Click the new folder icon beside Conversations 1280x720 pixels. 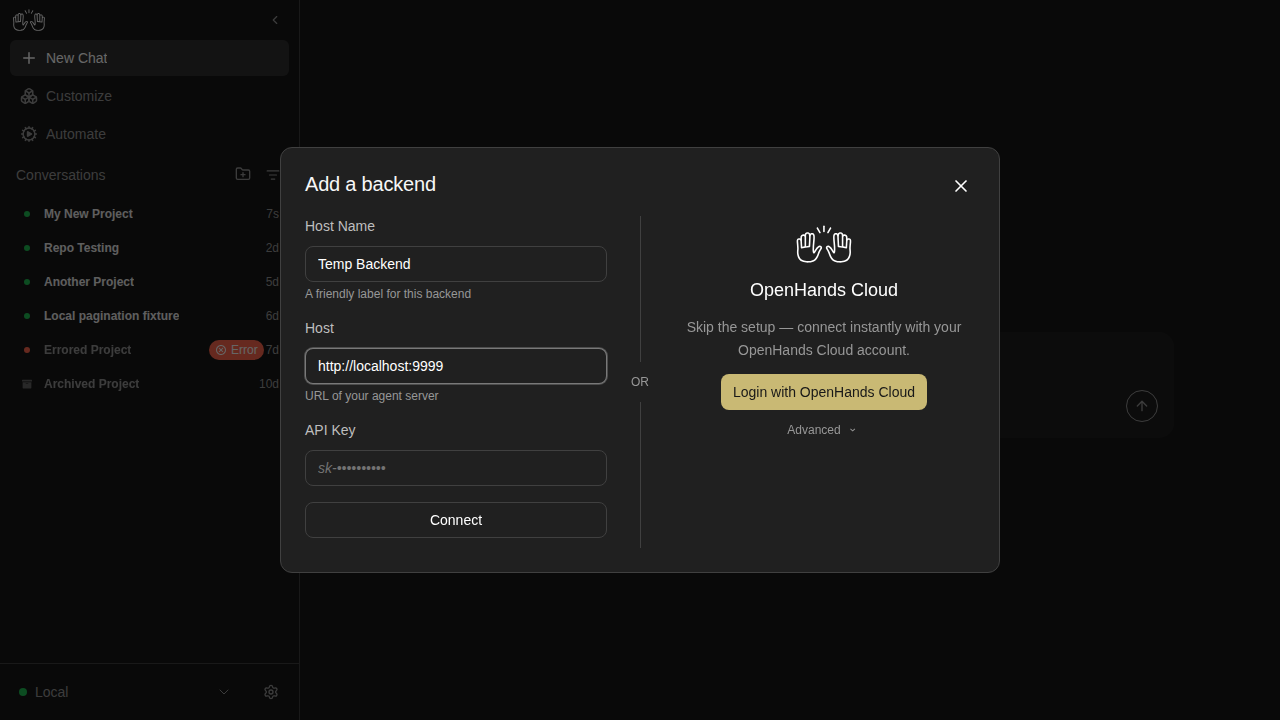pyautogui.click(x=243, y=174)
